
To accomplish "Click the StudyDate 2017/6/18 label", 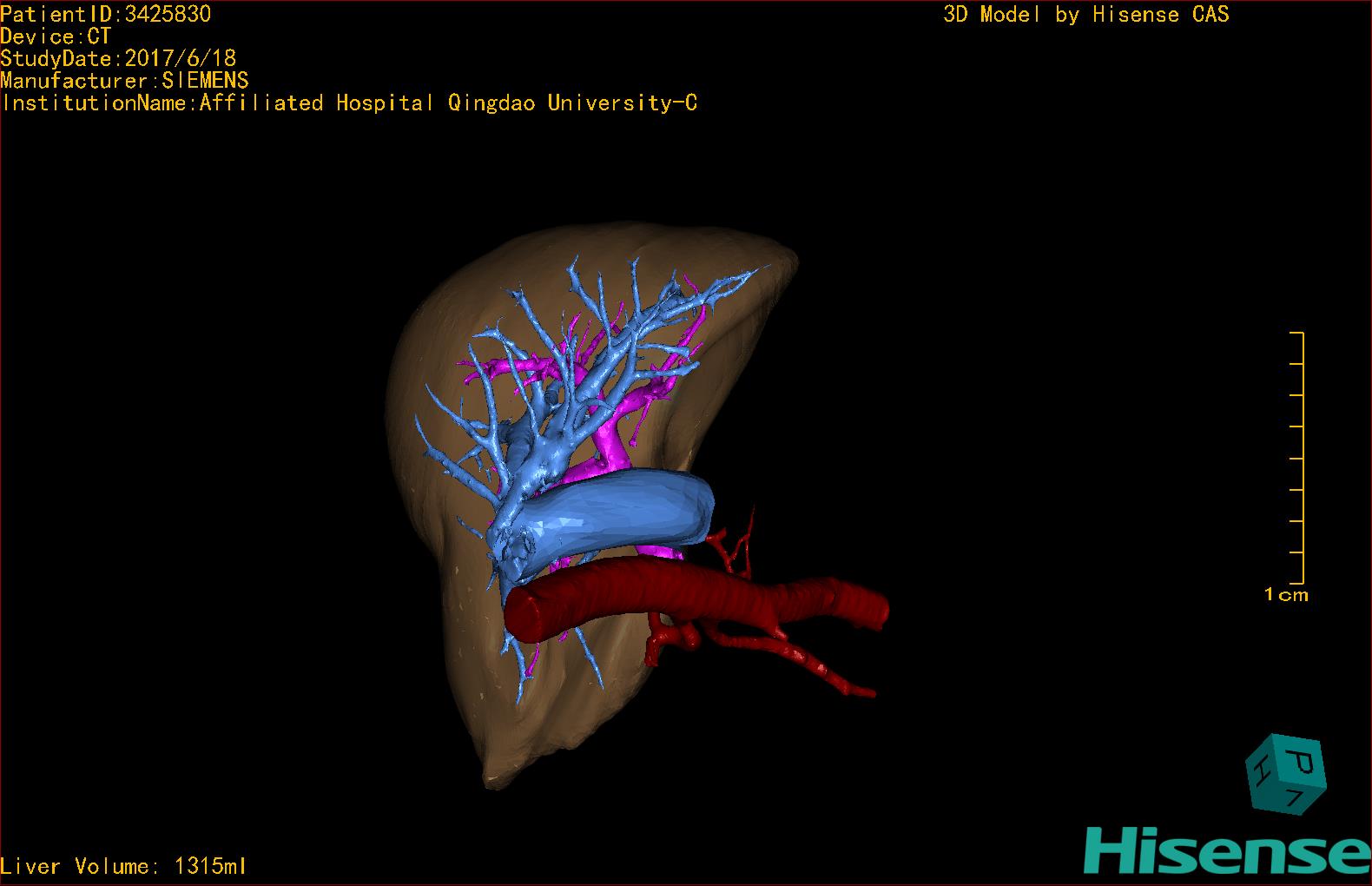I will click(118, 58).
